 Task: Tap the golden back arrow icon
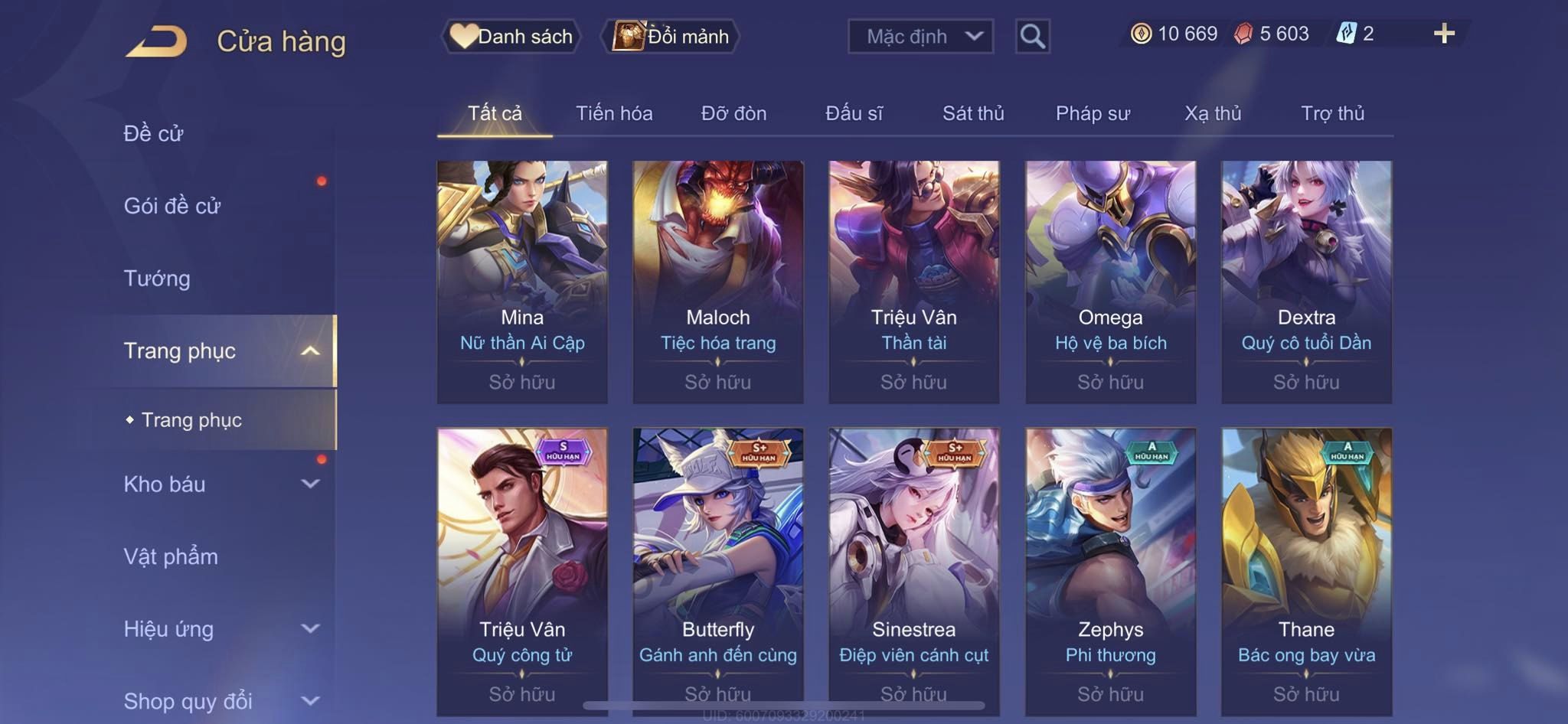(157, 41)
